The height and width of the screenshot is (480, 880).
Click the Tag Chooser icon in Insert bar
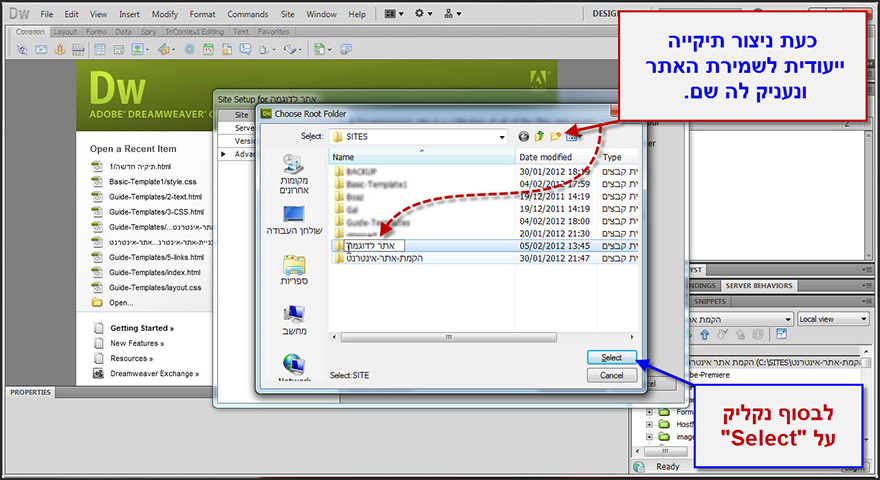(x=346, y=49)
